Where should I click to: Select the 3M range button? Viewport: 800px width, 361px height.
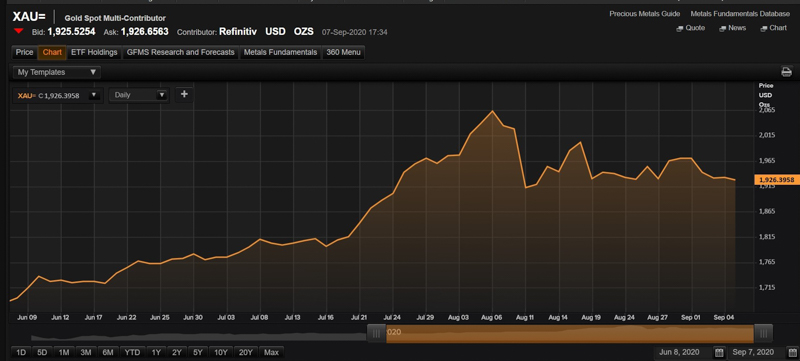pyautogui.click(x=86, y=352)
